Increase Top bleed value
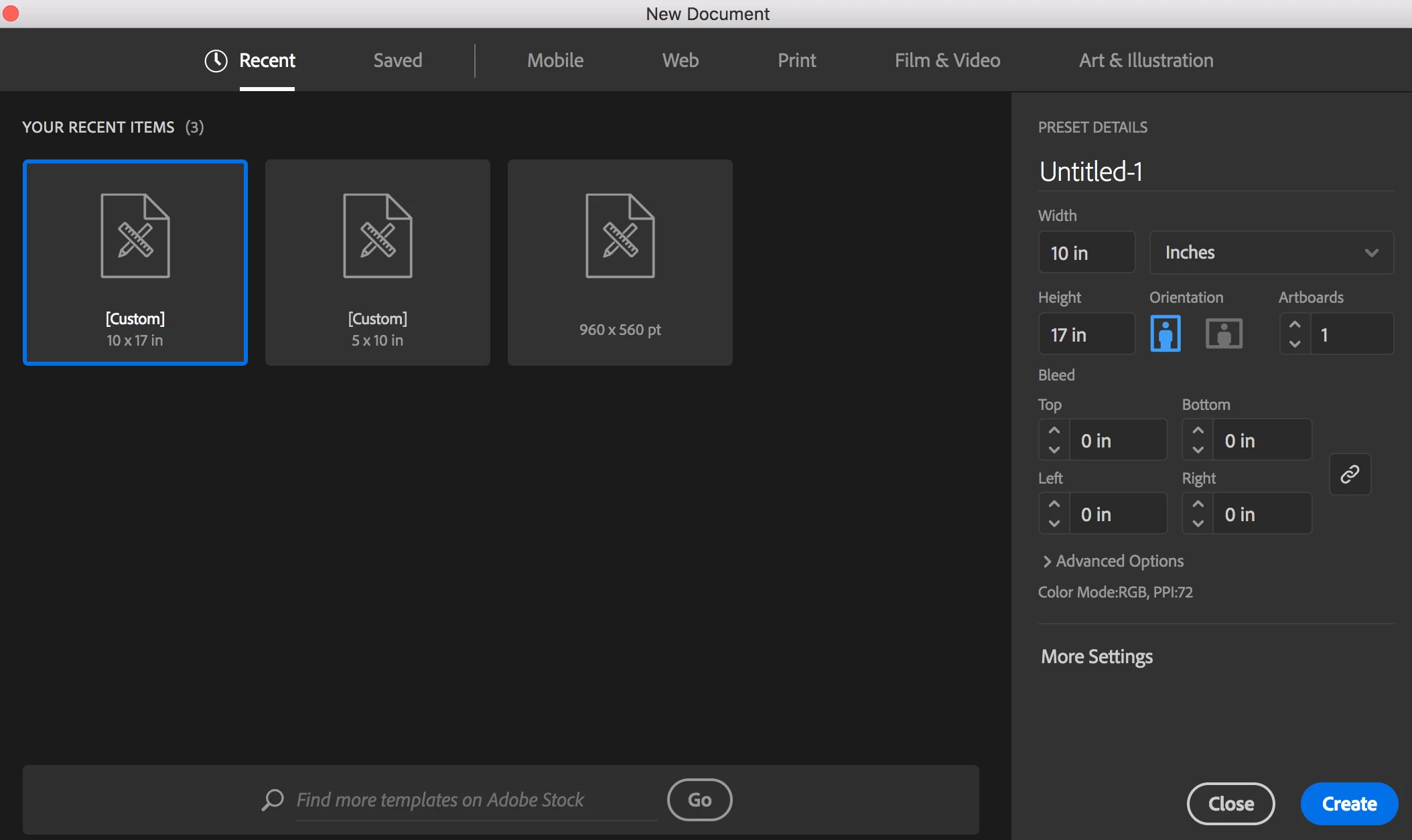The width and height of the screenshot is (1412, 840). 1054,431
